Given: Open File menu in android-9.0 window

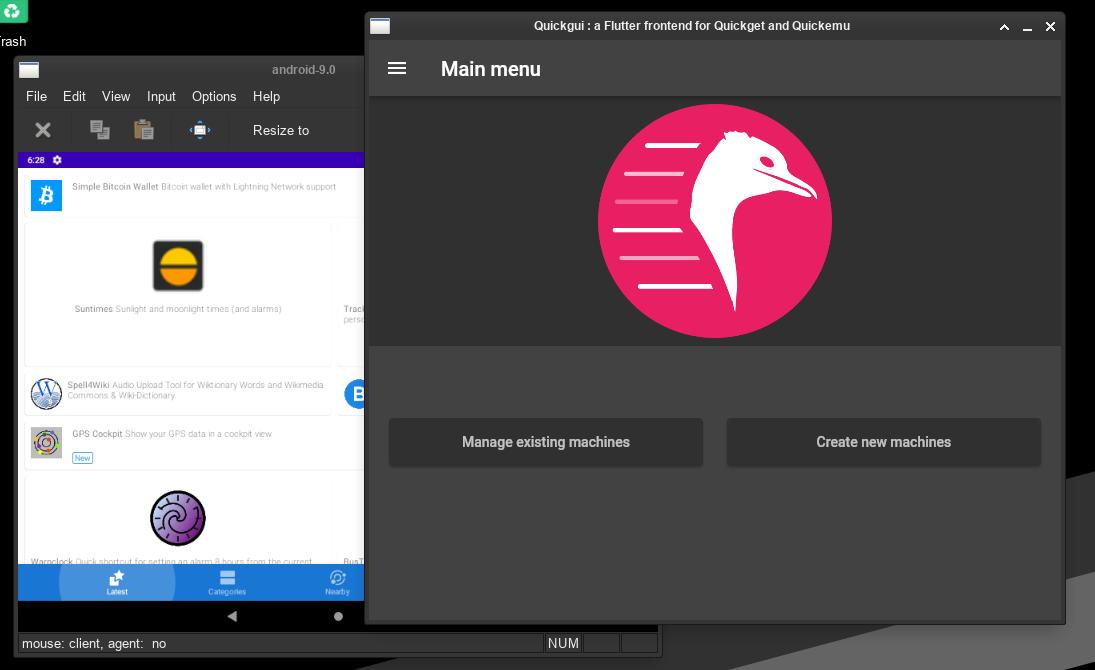Looking at the screenshot, I should pos(36,96).
